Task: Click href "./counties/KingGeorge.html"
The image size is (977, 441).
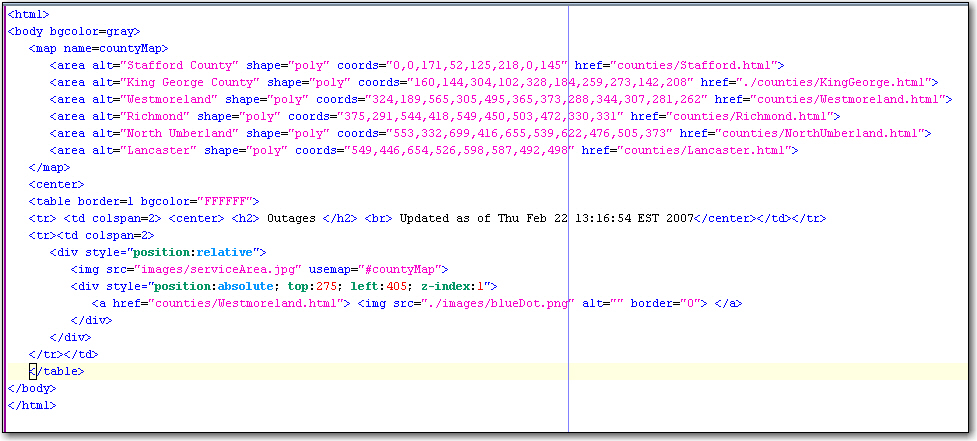Action: (x=834, y=82)
